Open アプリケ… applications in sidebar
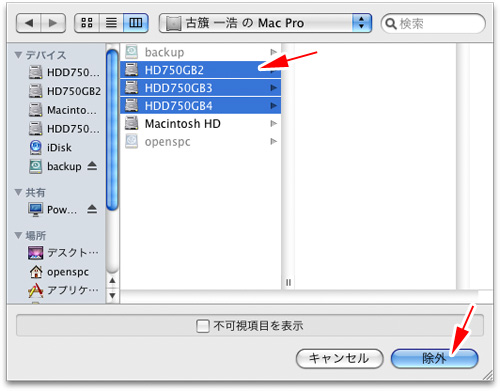Viewport: 500px width, 391px height. click(x=63, y=290)
